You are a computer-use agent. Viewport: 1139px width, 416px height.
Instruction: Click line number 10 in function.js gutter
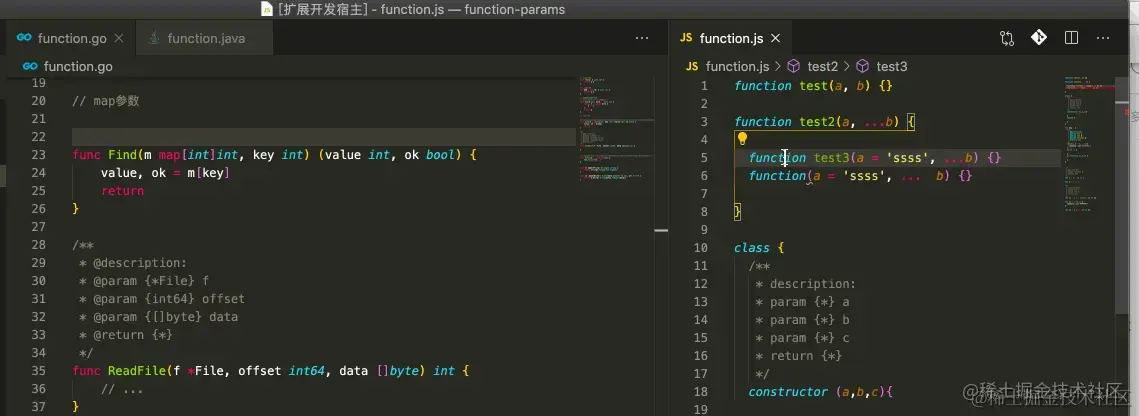[x=700, y=248]
